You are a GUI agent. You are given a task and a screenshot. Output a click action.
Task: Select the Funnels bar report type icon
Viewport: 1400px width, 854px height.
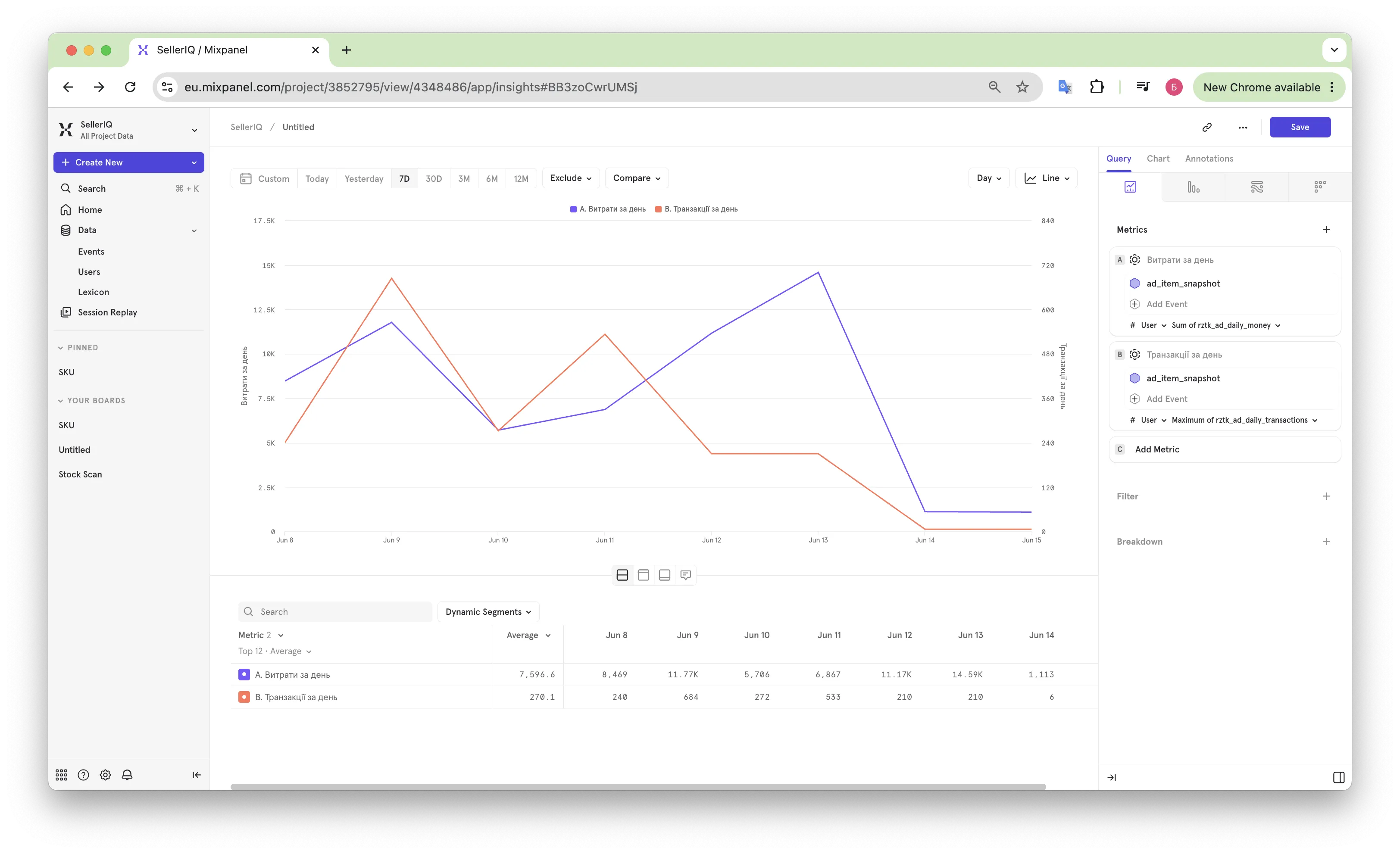click(x=1193, y=187)
